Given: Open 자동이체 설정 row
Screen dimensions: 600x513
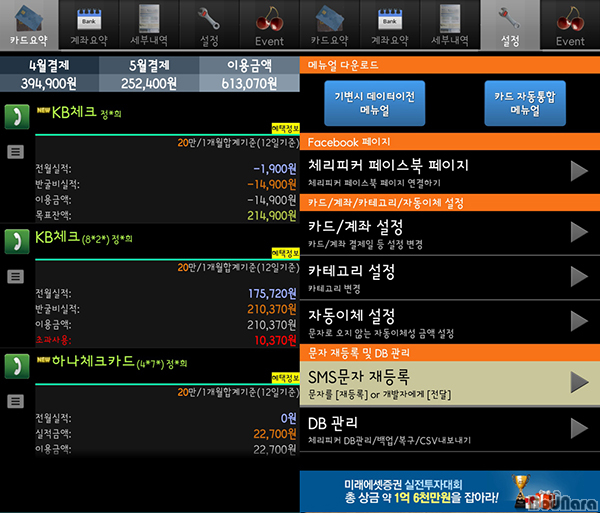Looking at the screenshot, I should pos(450,322).
